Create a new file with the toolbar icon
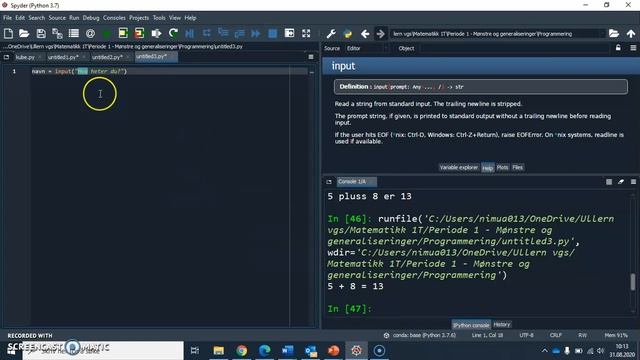 pos(8,33)
